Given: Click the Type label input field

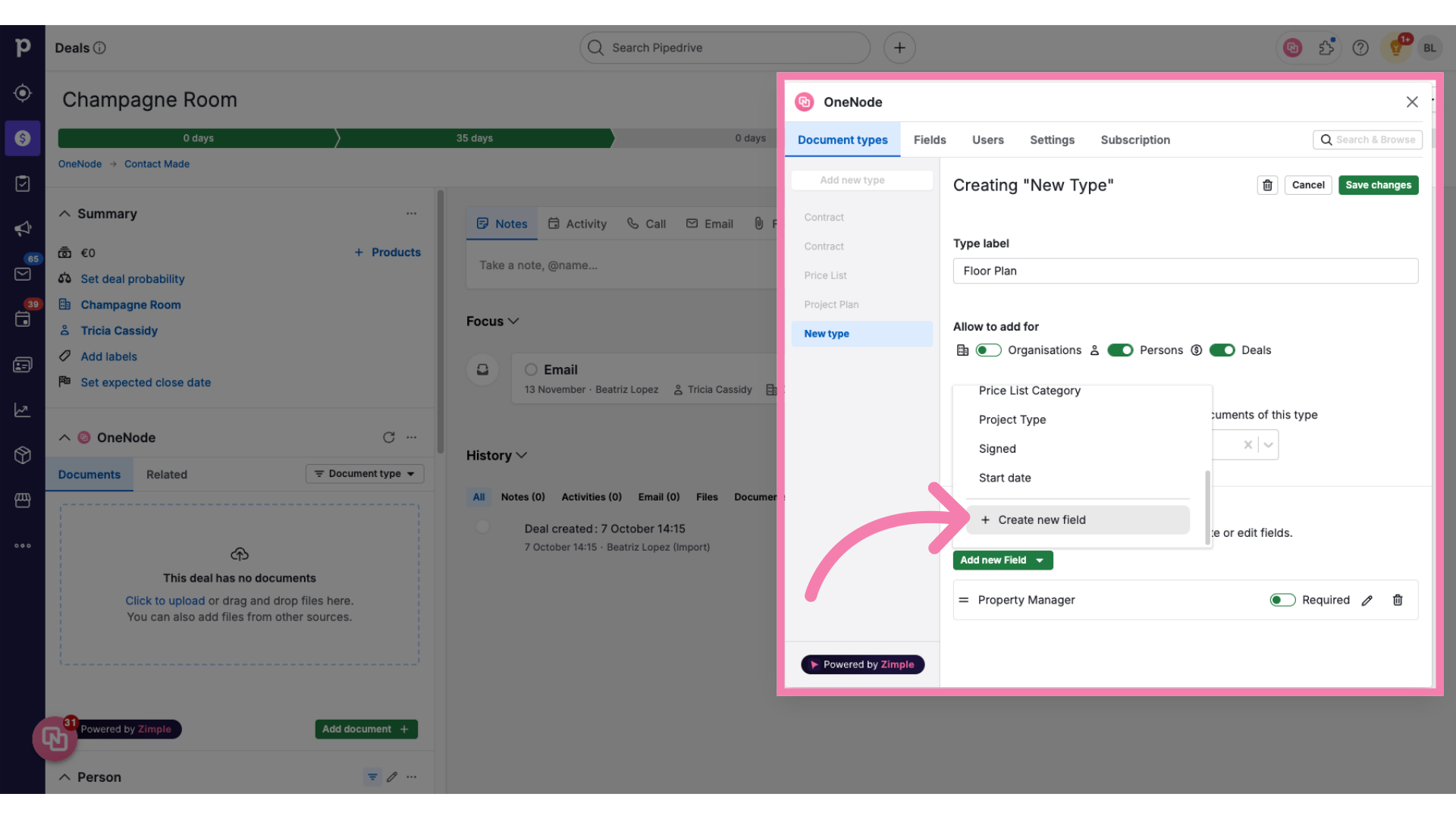Looking at the screenshot, I should click(x=1185, y=270).
